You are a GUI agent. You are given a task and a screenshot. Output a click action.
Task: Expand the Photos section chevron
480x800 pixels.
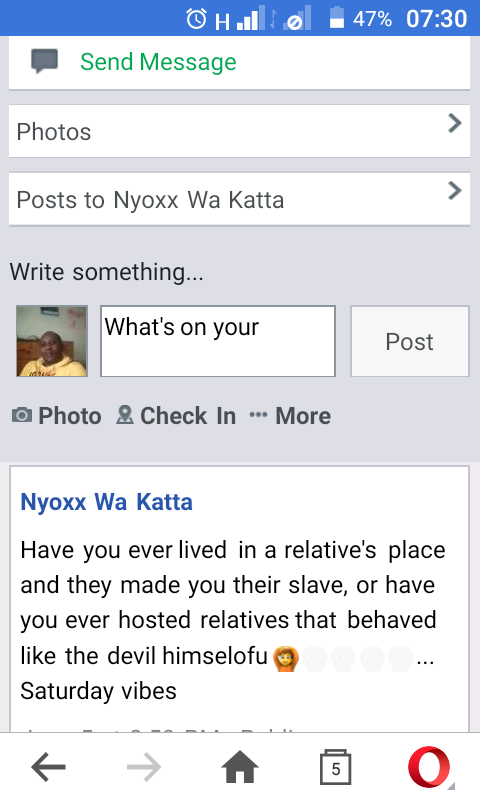(454, 123)
